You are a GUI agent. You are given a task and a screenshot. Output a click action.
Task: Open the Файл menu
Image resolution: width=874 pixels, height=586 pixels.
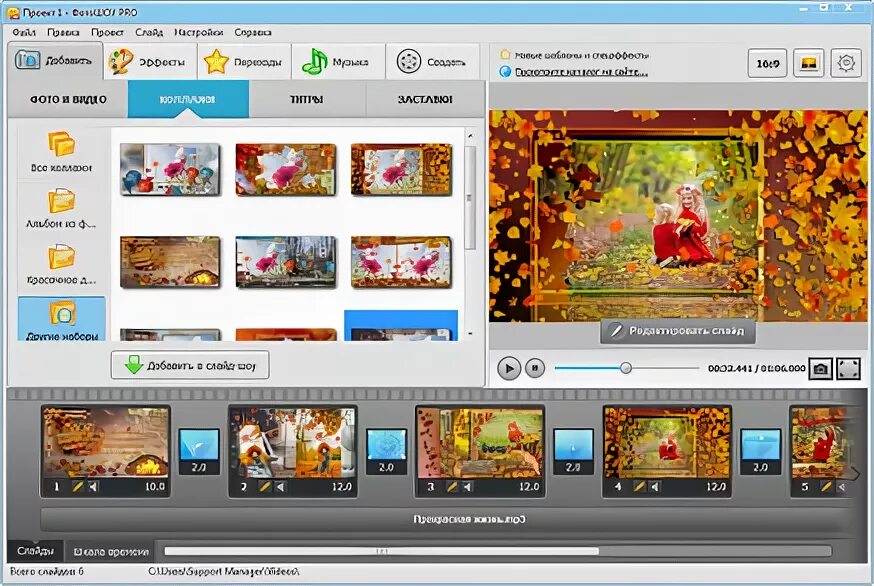pos(24,32)
